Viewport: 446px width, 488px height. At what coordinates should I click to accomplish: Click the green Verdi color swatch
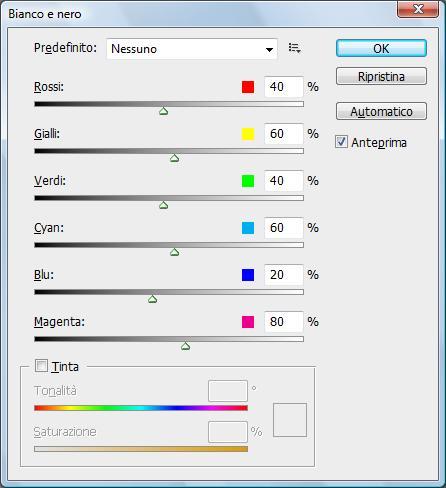coord(248,181)
